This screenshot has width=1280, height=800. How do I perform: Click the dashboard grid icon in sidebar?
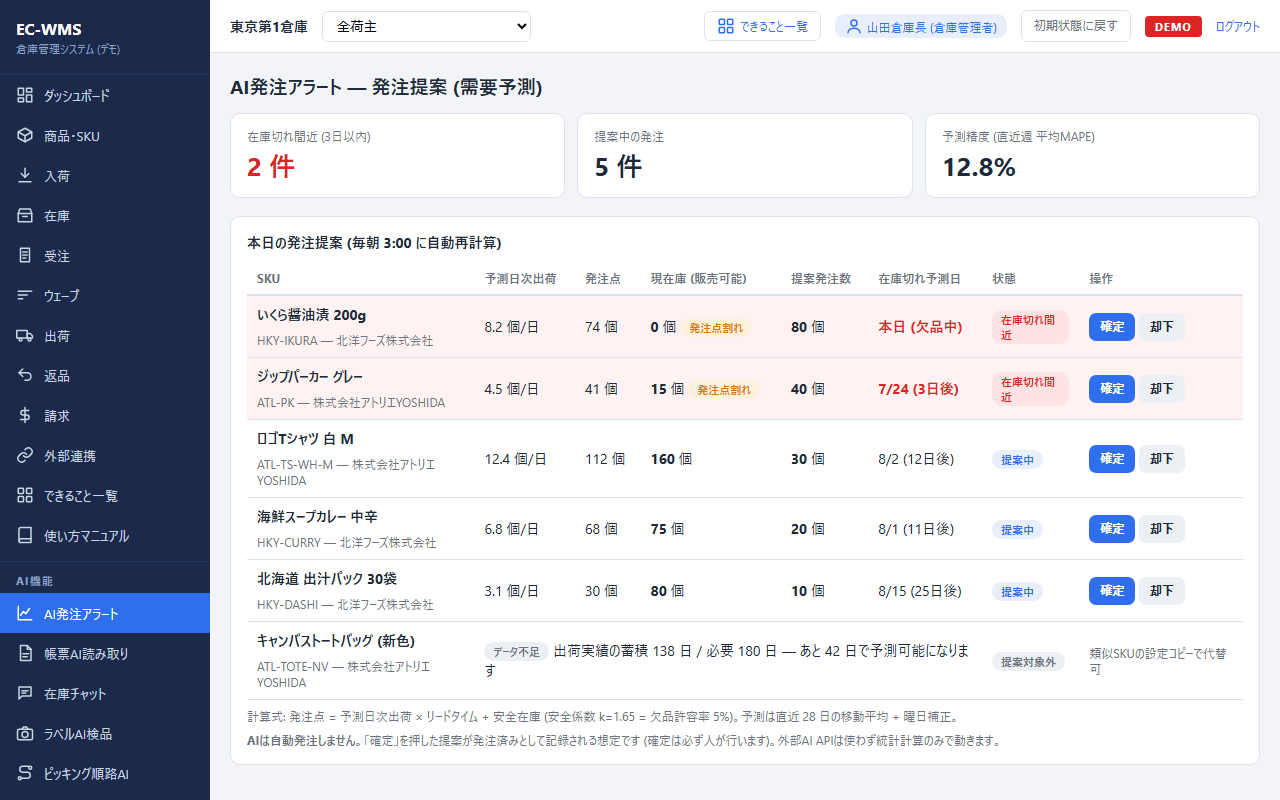tap(25, 96)
